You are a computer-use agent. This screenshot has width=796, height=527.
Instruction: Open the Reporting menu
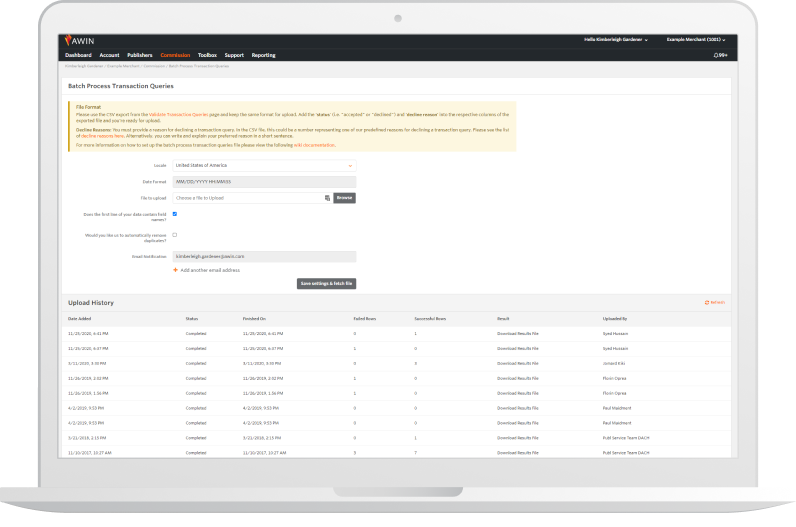264,55
